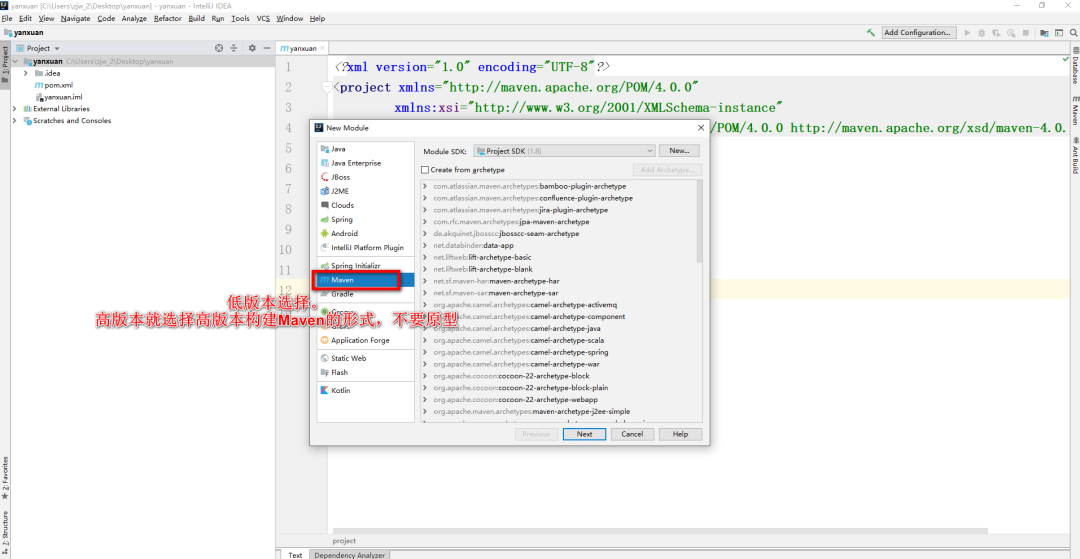Click the Build Project hammer icon

point(871,32)
